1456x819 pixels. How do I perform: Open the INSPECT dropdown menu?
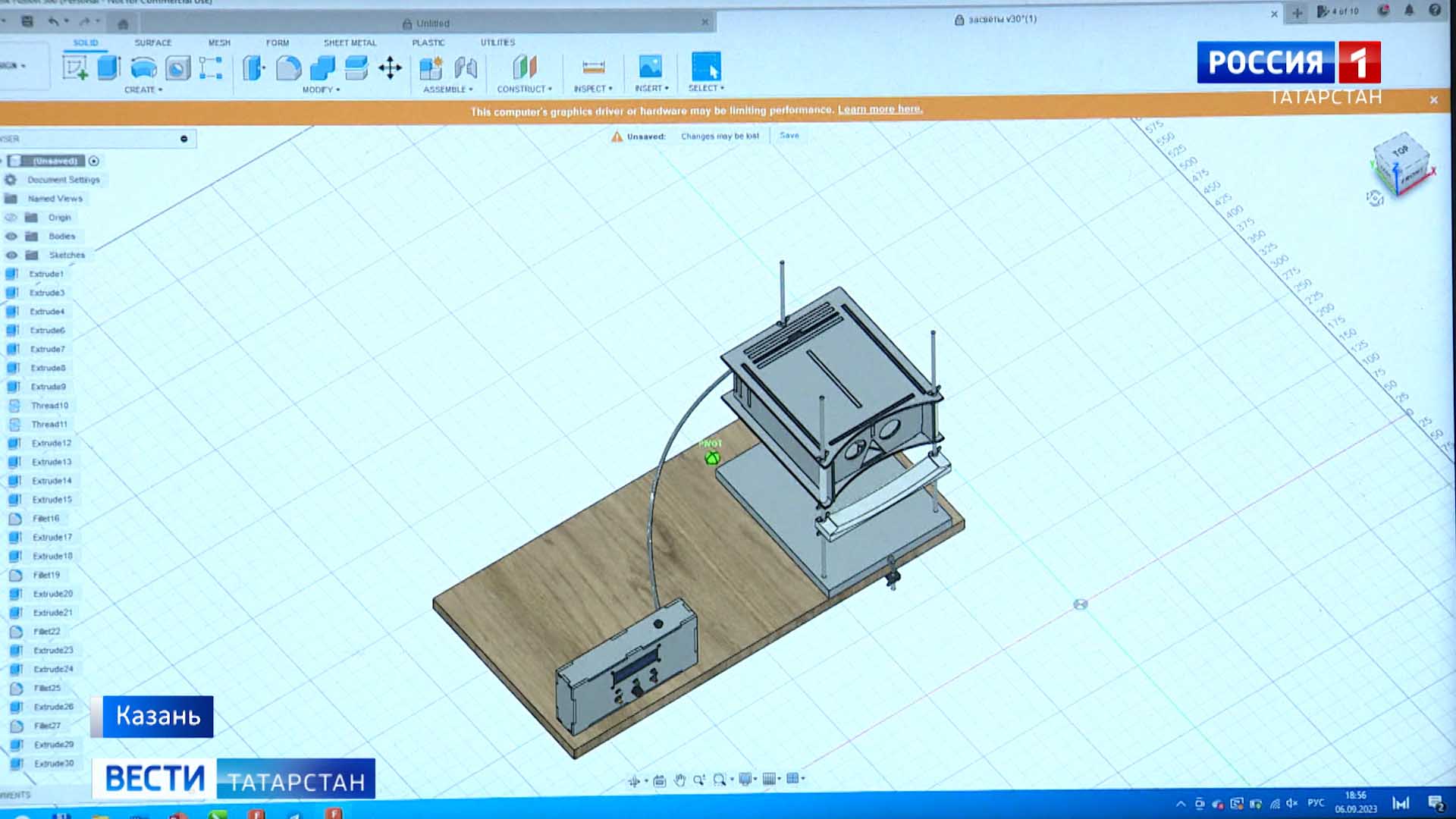coord(593,89)
